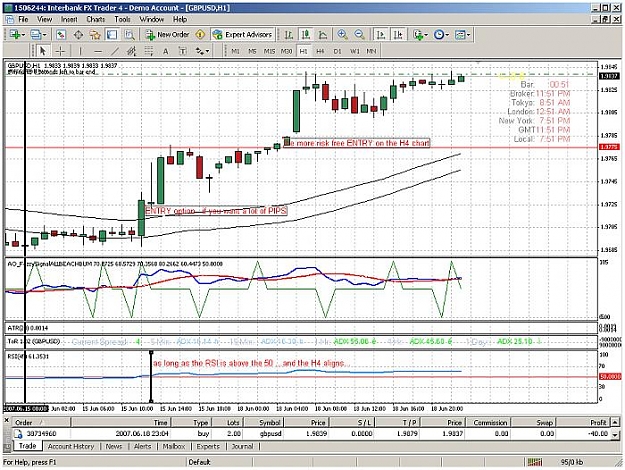Toggle the Expert Advisors button
The height and width of the screenshot is (470, 625).
pos(243,35)
